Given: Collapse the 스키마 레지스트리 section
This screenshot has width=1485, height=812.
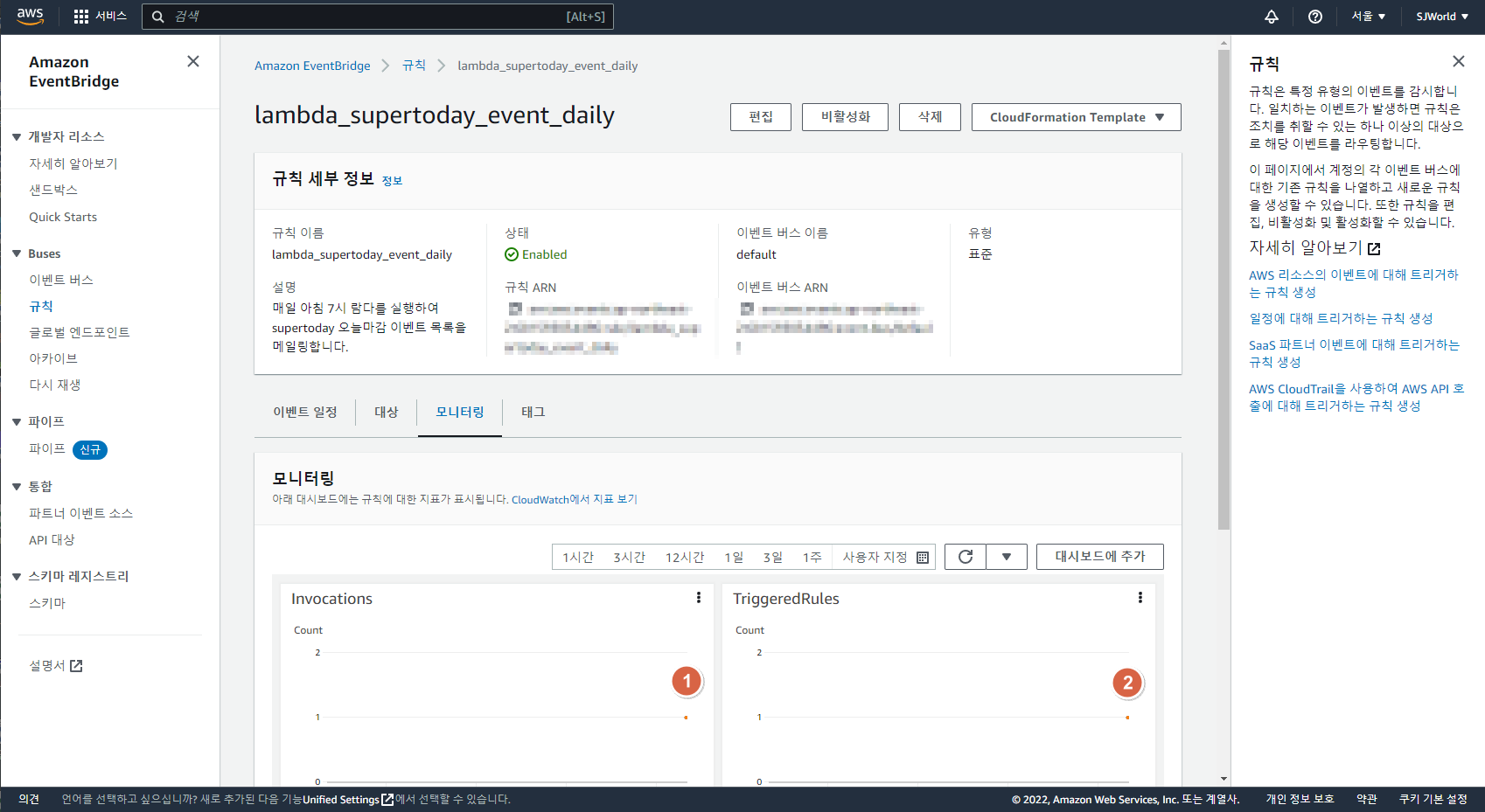Looking at the screenshot, I should pyautogui.click(x=17, y=576).
